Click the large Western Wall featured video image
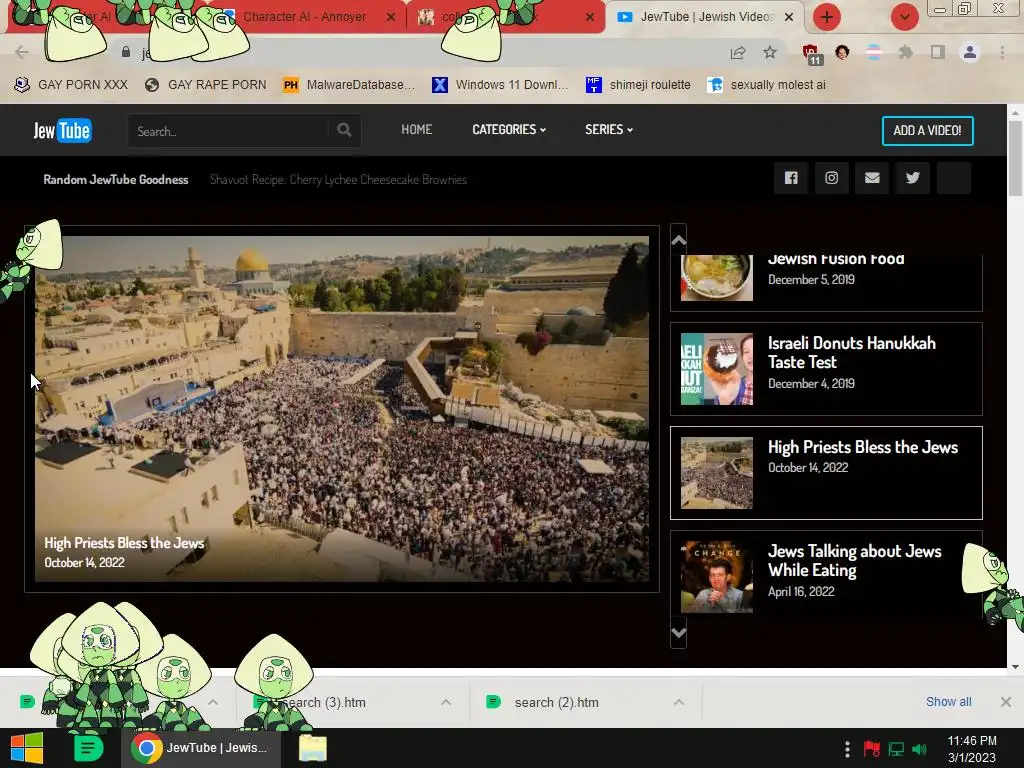This screenshot has height=768, width=1024. coord(342,409)
